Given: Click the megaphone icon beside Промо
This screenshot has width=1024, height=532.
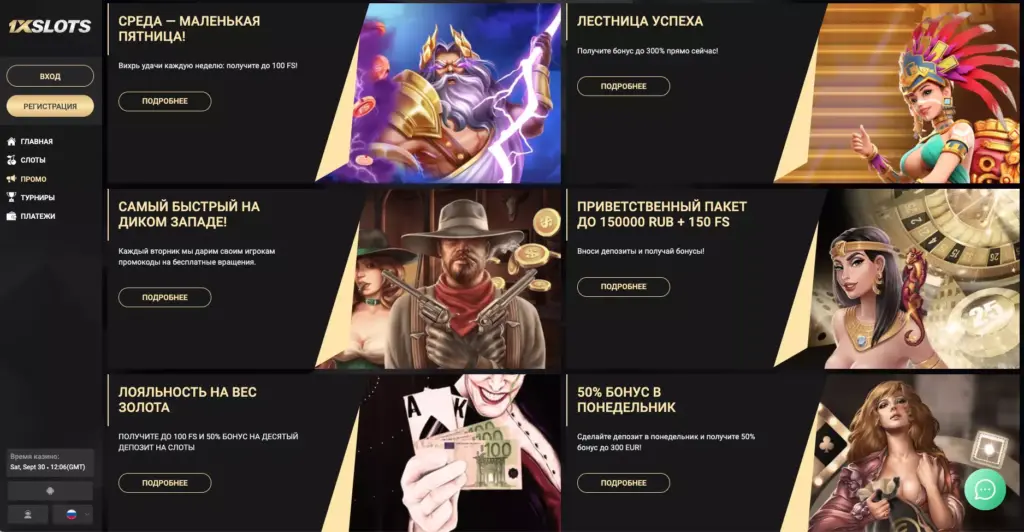Looking at the screenshot, I should 11,179.
